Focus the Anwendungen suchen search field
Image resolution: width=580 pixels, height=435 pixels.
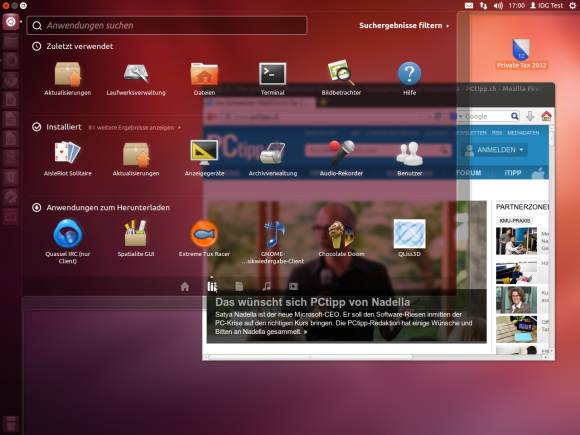pyautogui.click(x=167, y=26)
